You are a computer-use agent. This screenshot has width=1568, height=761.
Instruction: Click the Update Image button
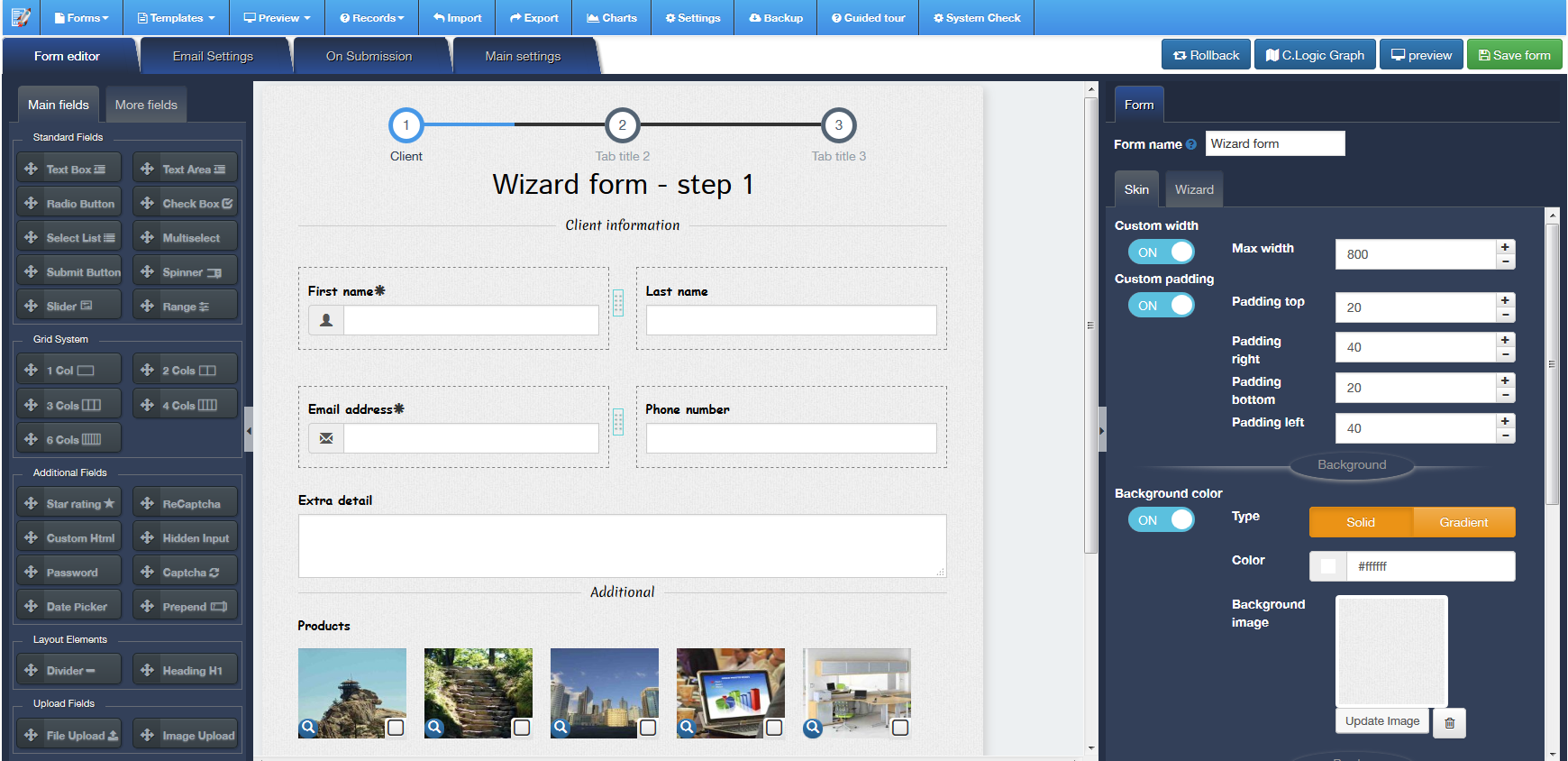[x=1382, y=721]
